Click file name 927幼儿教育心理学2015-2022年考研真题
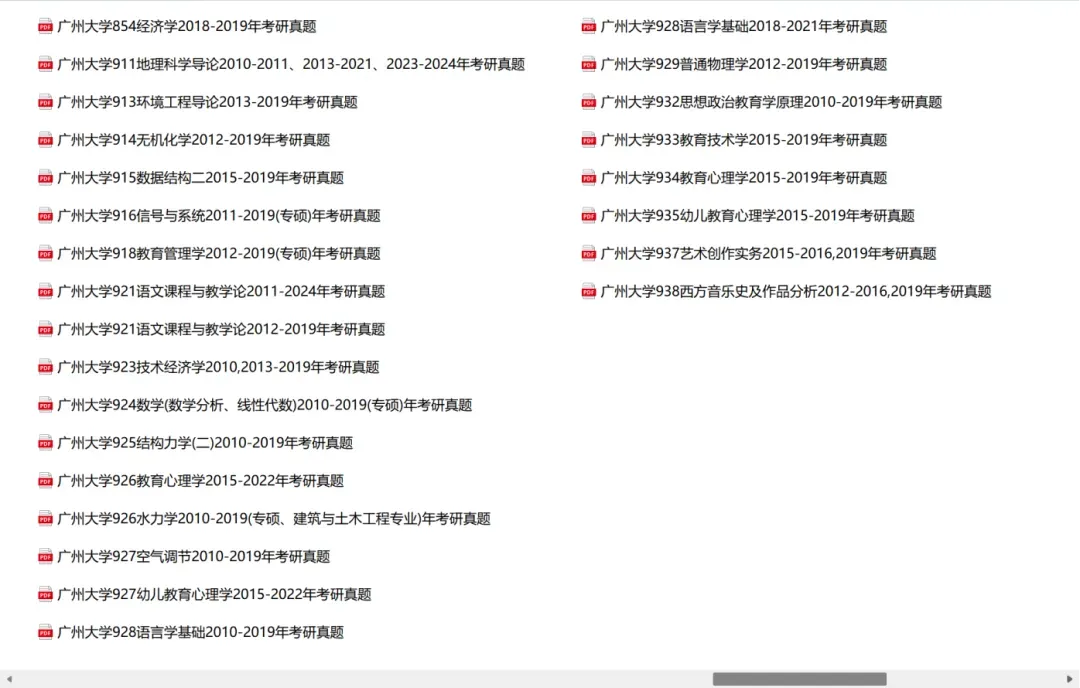The height and width of the screenshot is (688, 1080). pos(214,594)
